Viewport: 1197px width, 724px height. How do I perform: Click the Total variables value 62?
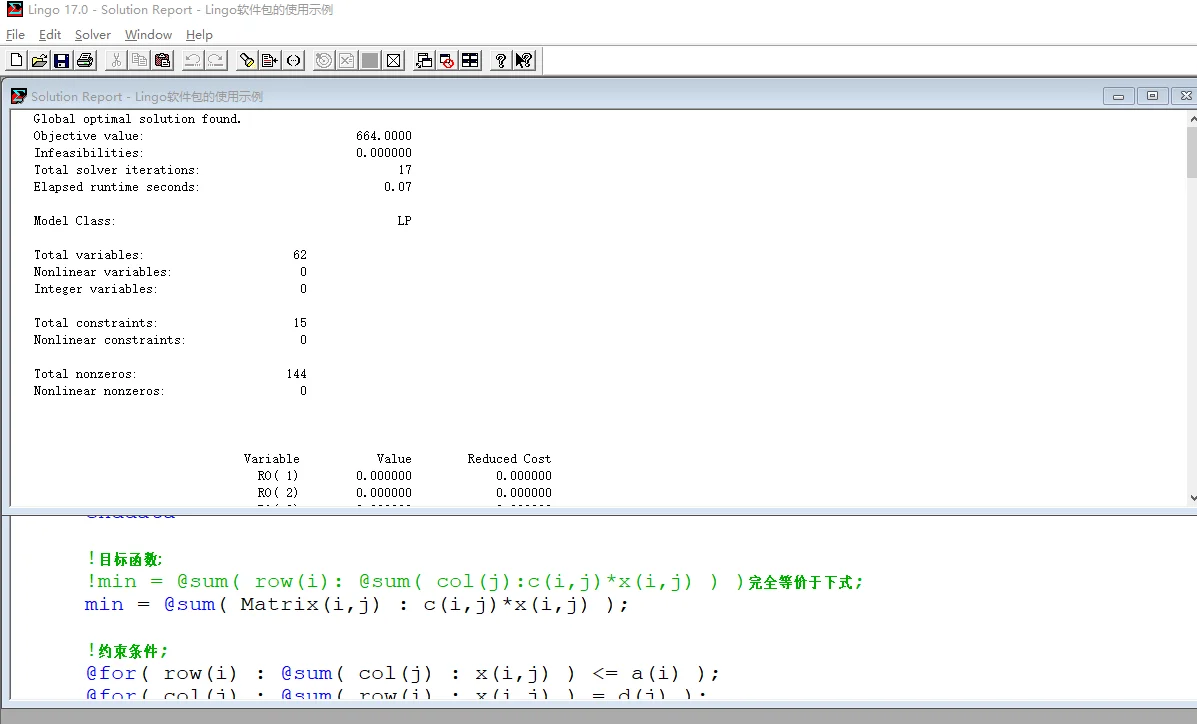[x=300, y=254]
